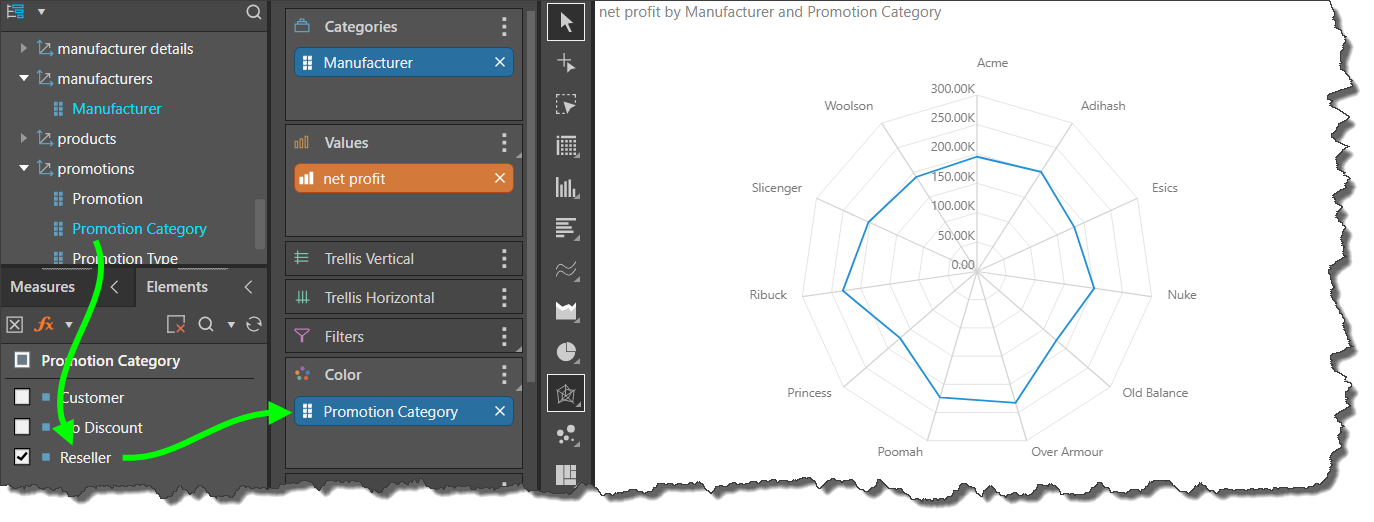Image resolution: width=1374 pixels, height=522 pixels.
Task: Click the orange fx formula icon
Action: pyautogui.click(x=45, y=324)
